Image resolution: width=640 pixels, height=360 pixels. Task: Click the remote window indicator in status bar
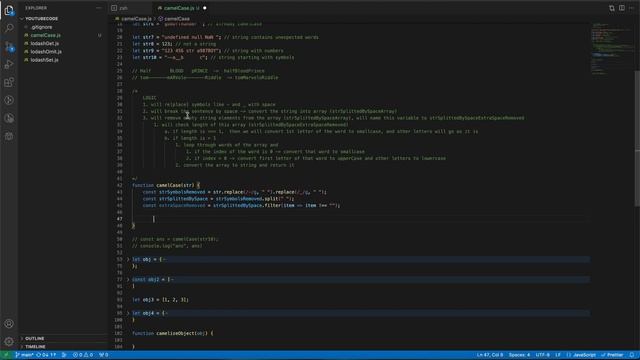pyautogui.click(x=6, y=355)
